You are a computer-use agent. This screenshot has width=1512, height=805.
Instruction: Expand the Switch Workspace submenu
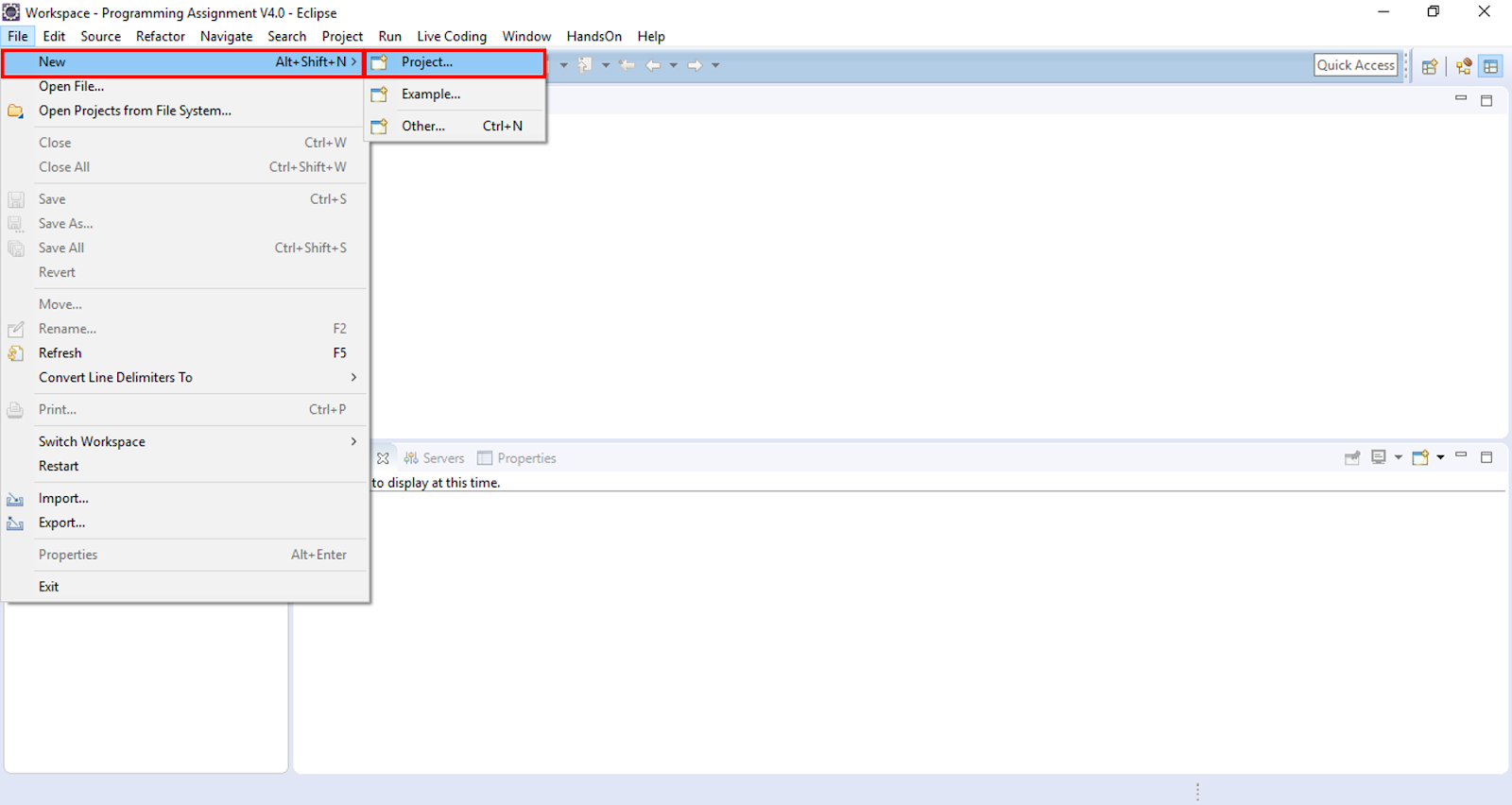coord(185,442)
